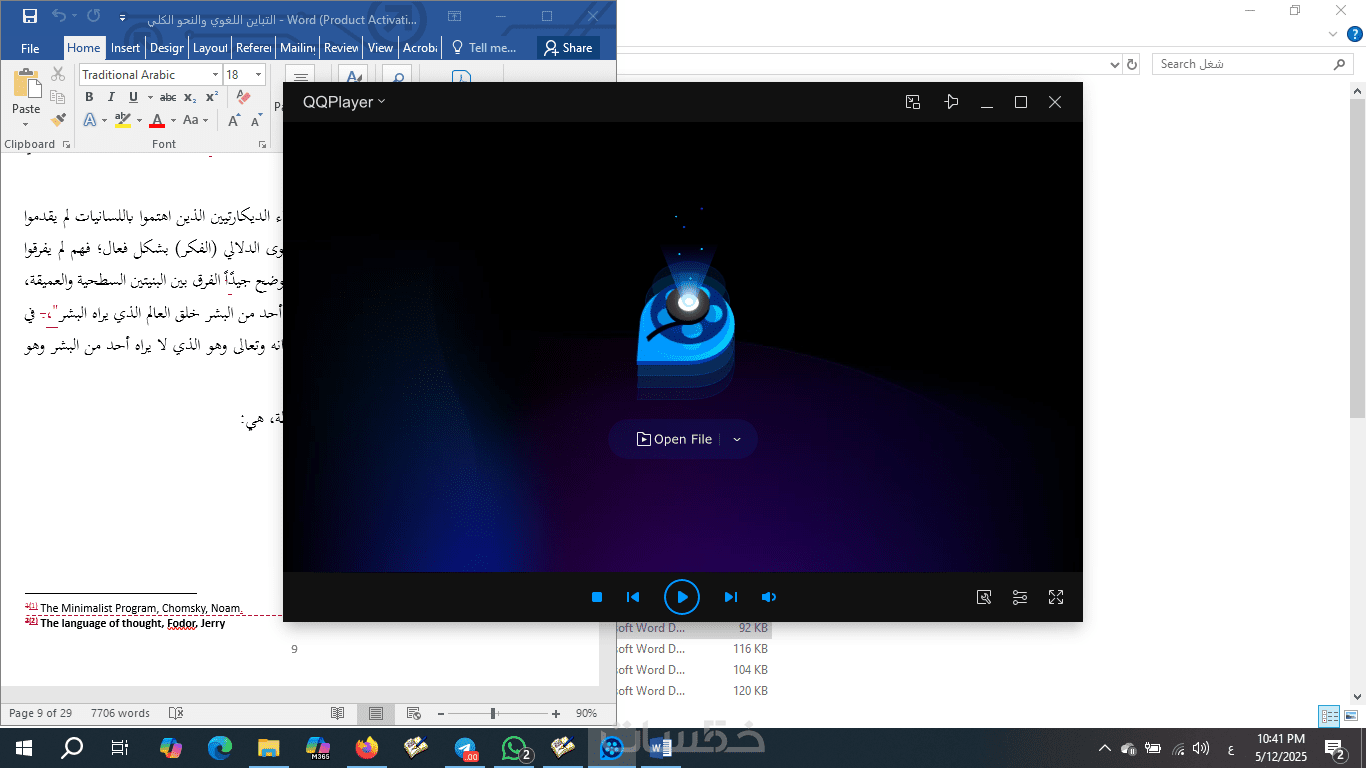Switch to Print Layout view in Word

click(376, 713)
